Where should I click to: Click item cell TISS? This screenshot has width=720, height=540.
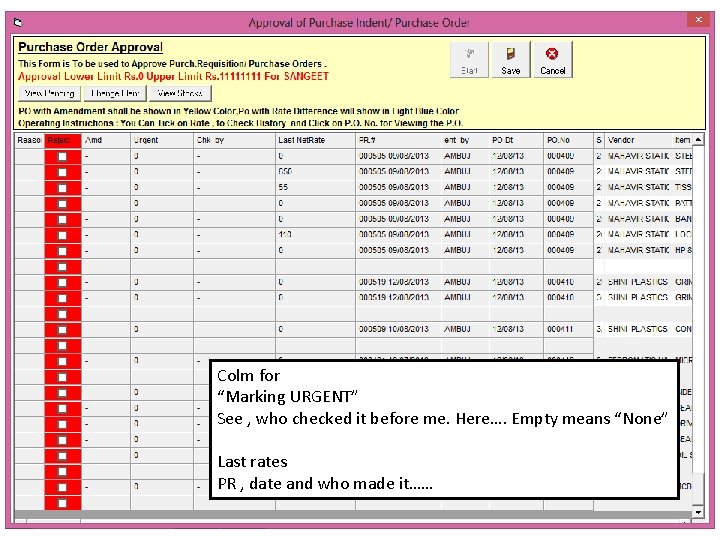click(x=683, y=187)
